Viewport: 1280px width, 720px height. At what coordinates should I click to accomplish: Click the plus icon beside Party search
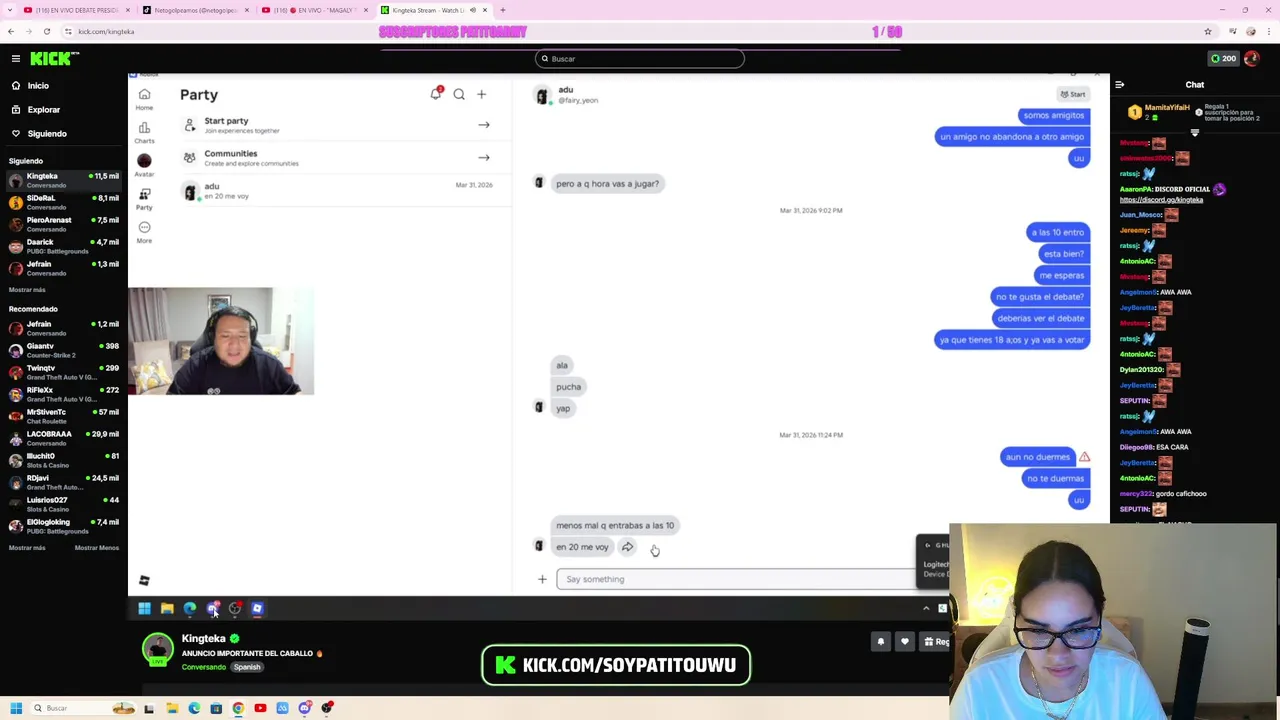[481, 95]
